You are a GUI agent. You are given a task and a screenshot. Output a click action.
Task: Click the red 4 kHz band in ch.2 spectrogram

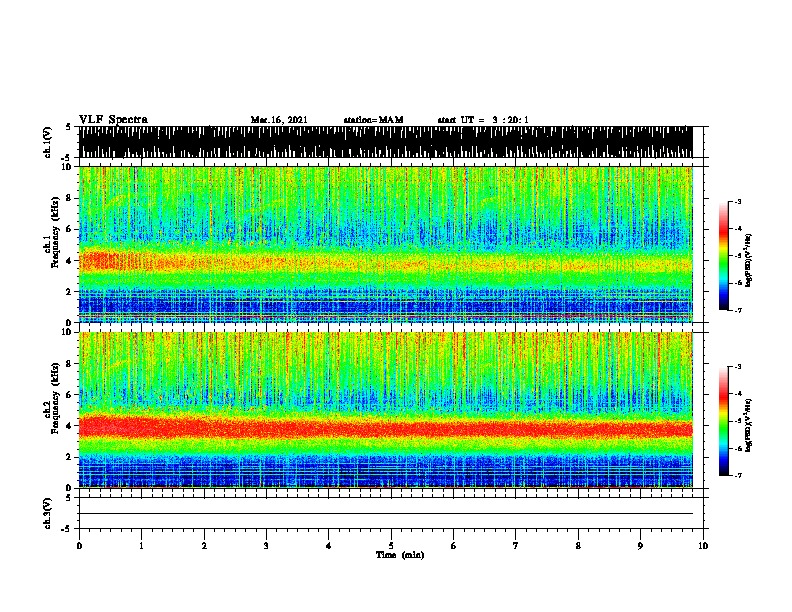[x=386, y=427]
